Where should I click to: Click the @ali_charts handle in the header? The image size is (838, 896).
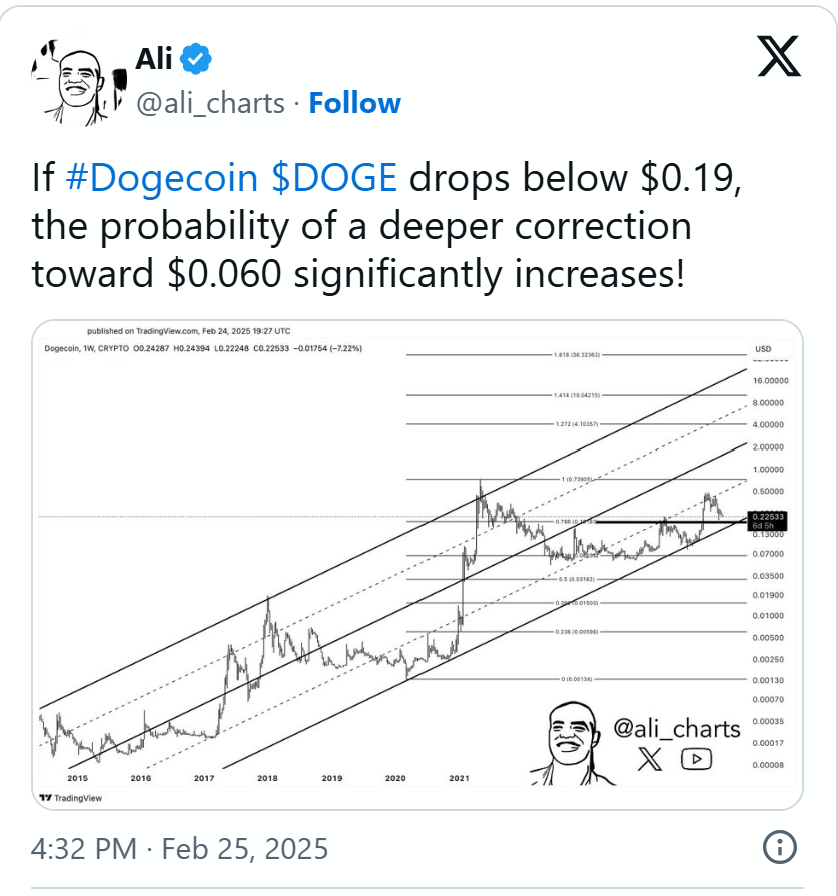point(210,103)
